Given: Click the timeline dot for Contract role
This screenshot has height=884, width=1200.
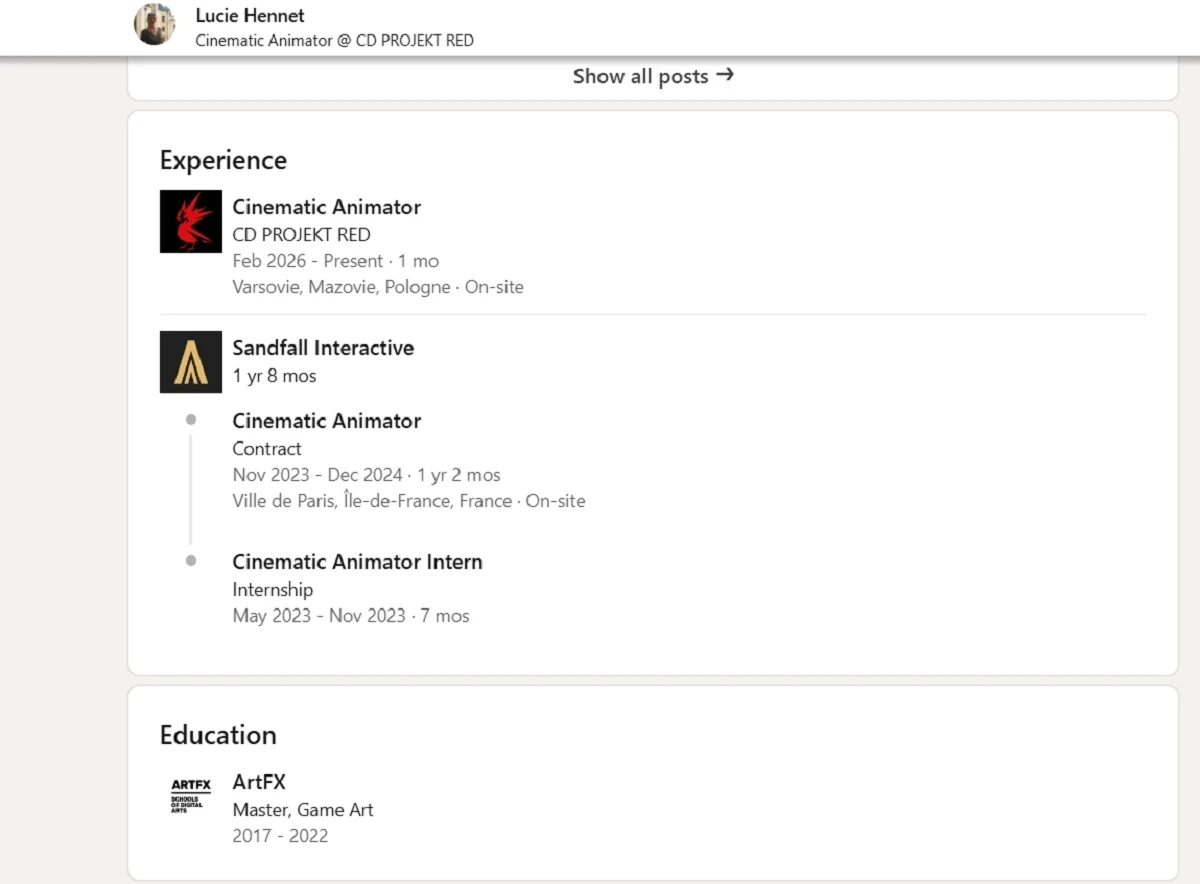Looking at the screenshot, I should tap(191, 420).
